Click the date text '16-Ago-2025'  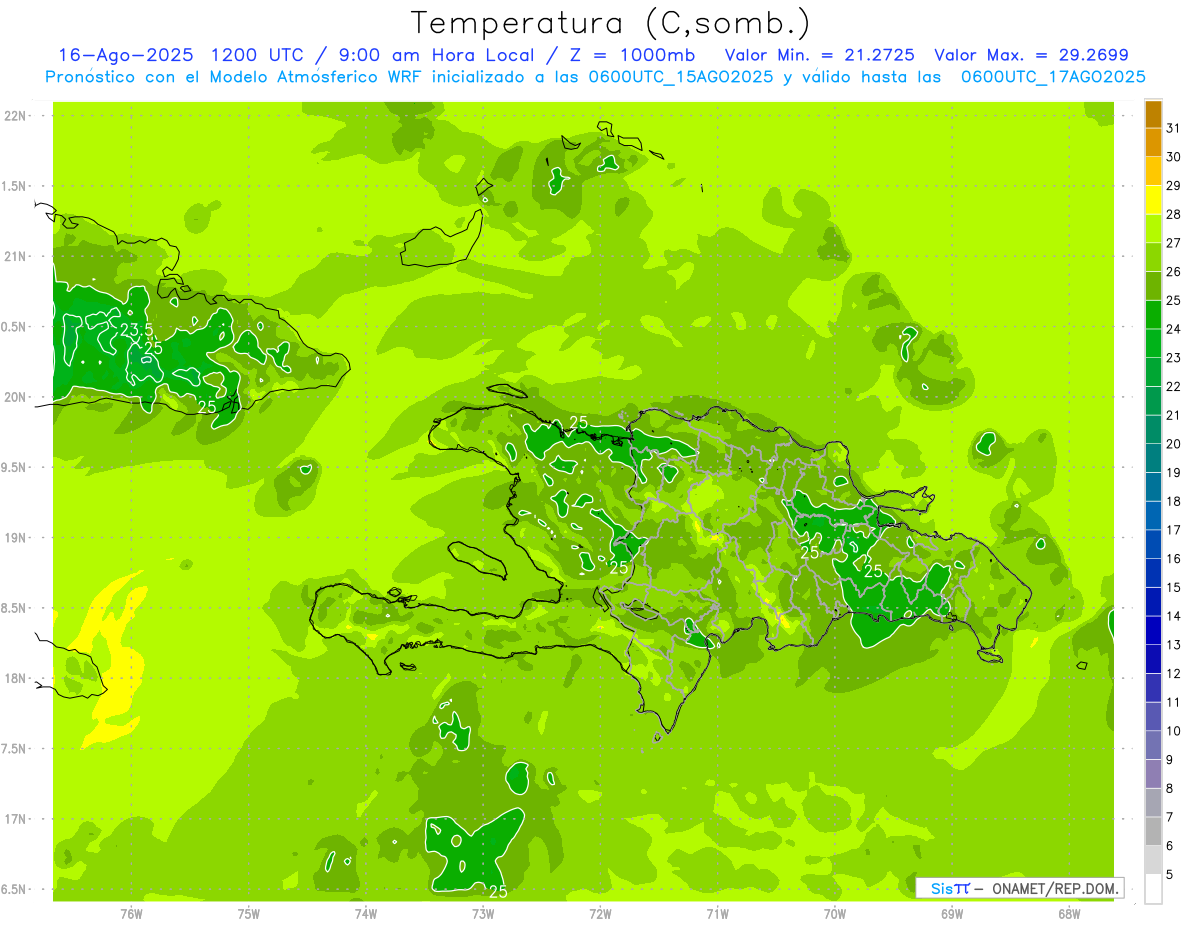(x=125, y=55)
